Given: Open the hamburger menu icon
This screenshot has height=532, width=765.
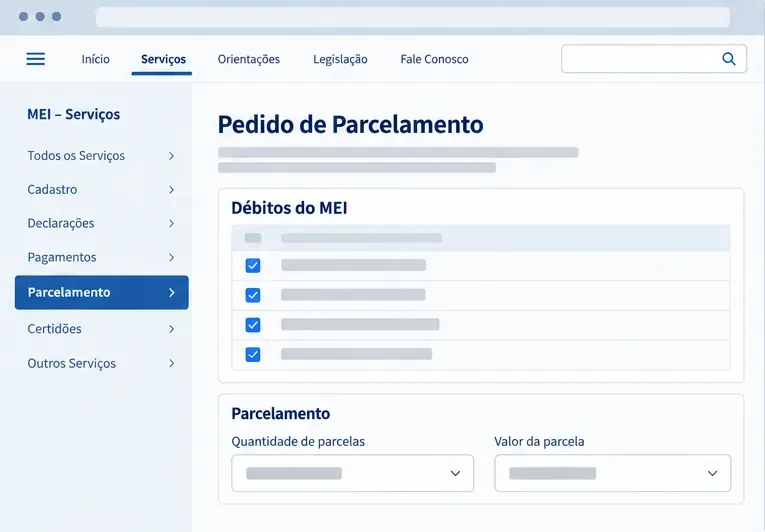Looking at the screenshot, I should pos(36,59).
